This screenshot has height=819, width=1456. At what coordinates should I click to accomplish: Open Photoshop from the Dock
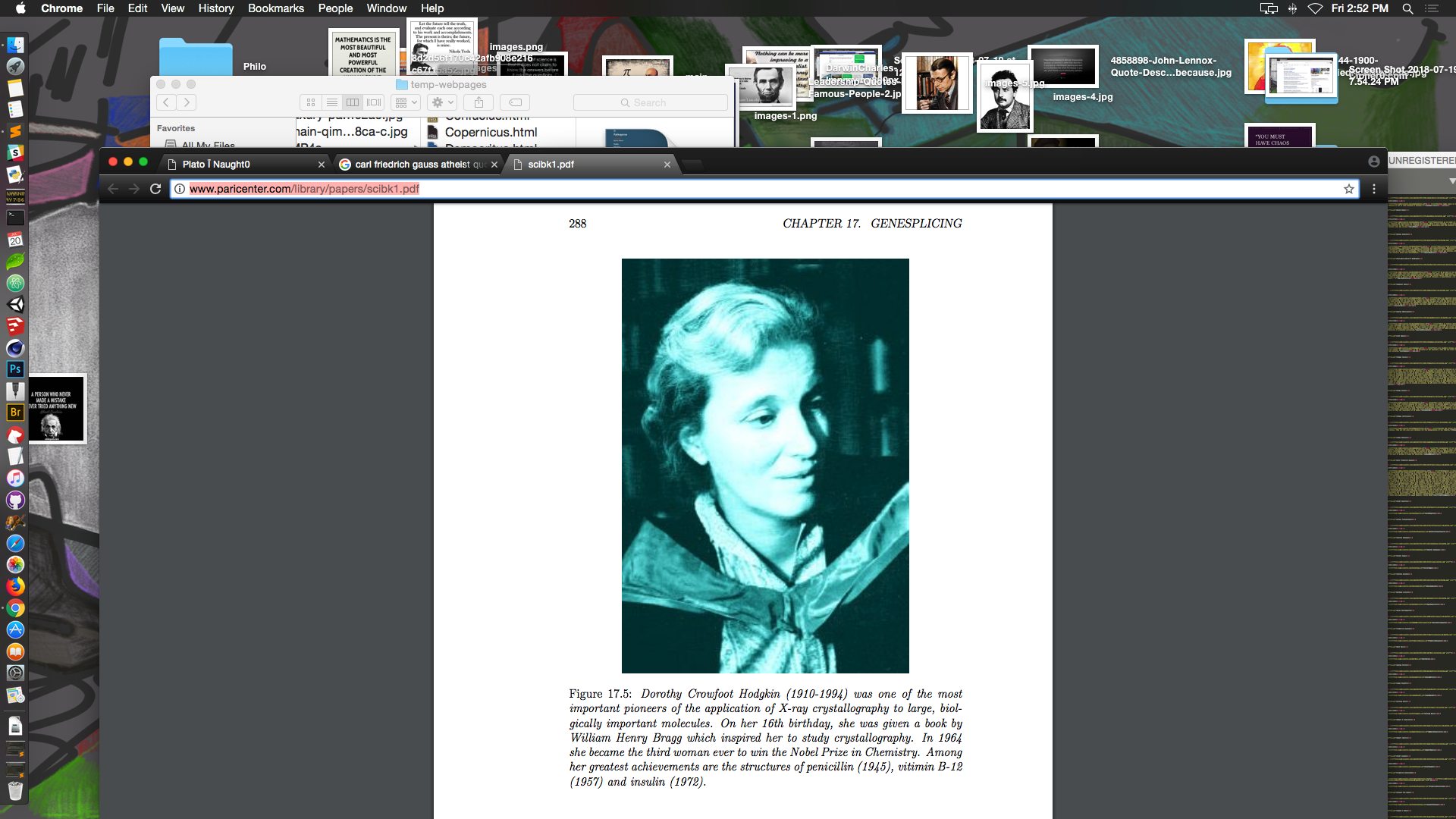click(15, 369)
